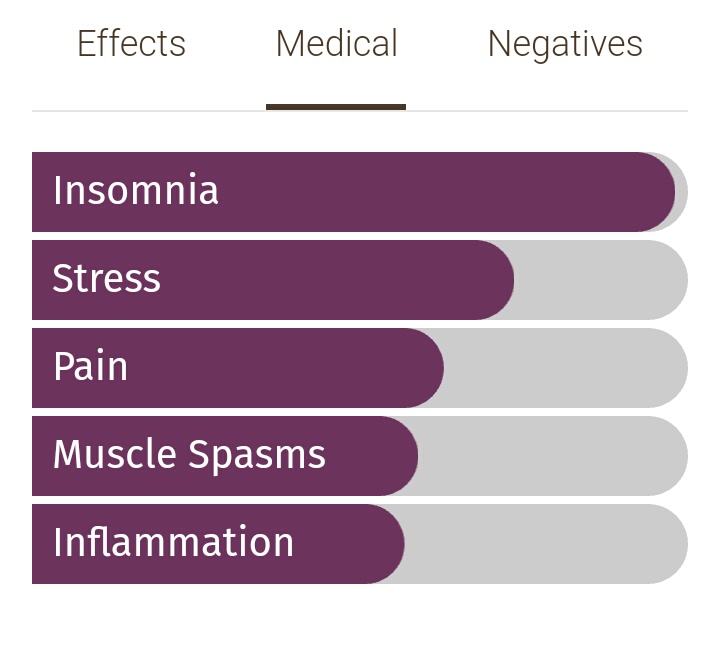
Task: Select the Medical tab
Action: point(337,44)
